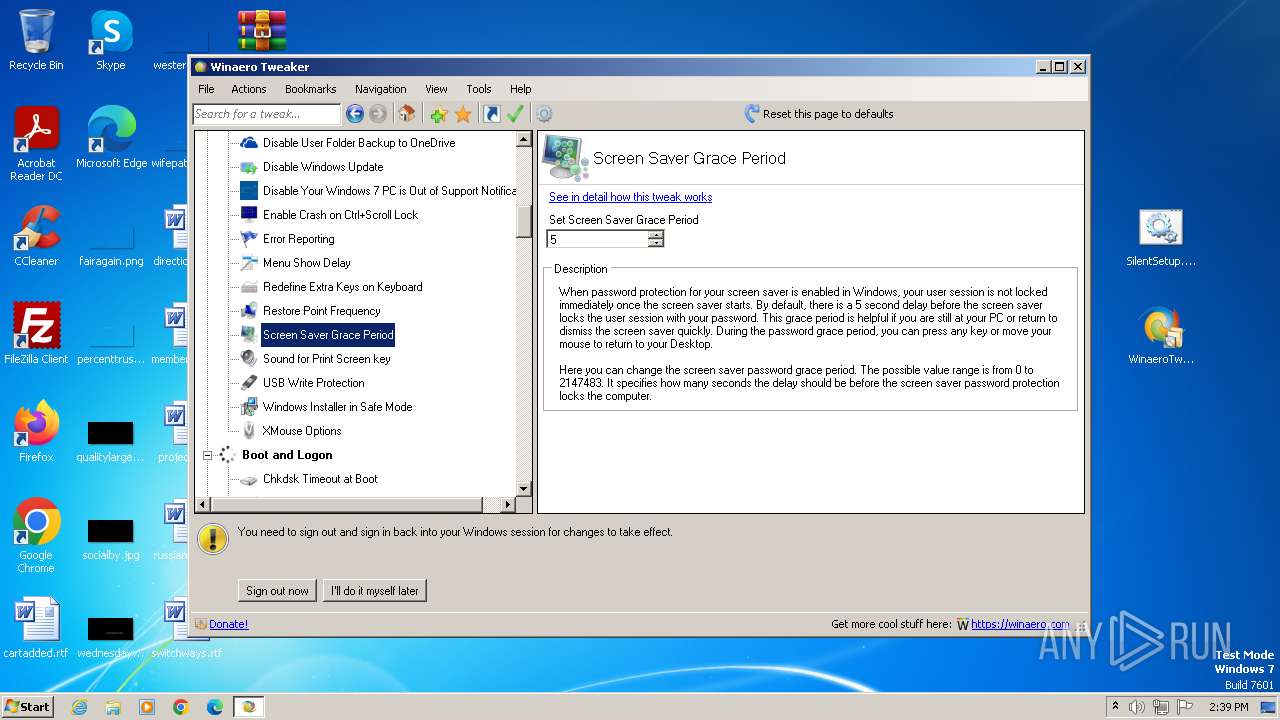Click Reset this page to defaults
This screenshot has width=1280, height=720.
coord(819,114)
